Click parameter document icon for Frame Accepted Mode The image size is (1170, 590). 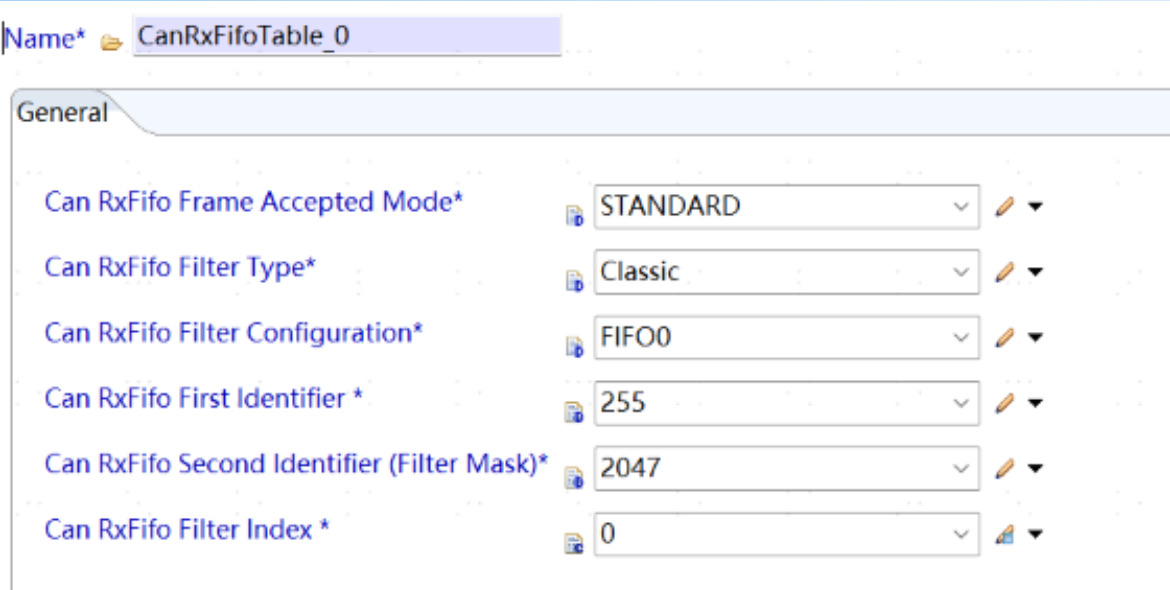coord(575,217)
